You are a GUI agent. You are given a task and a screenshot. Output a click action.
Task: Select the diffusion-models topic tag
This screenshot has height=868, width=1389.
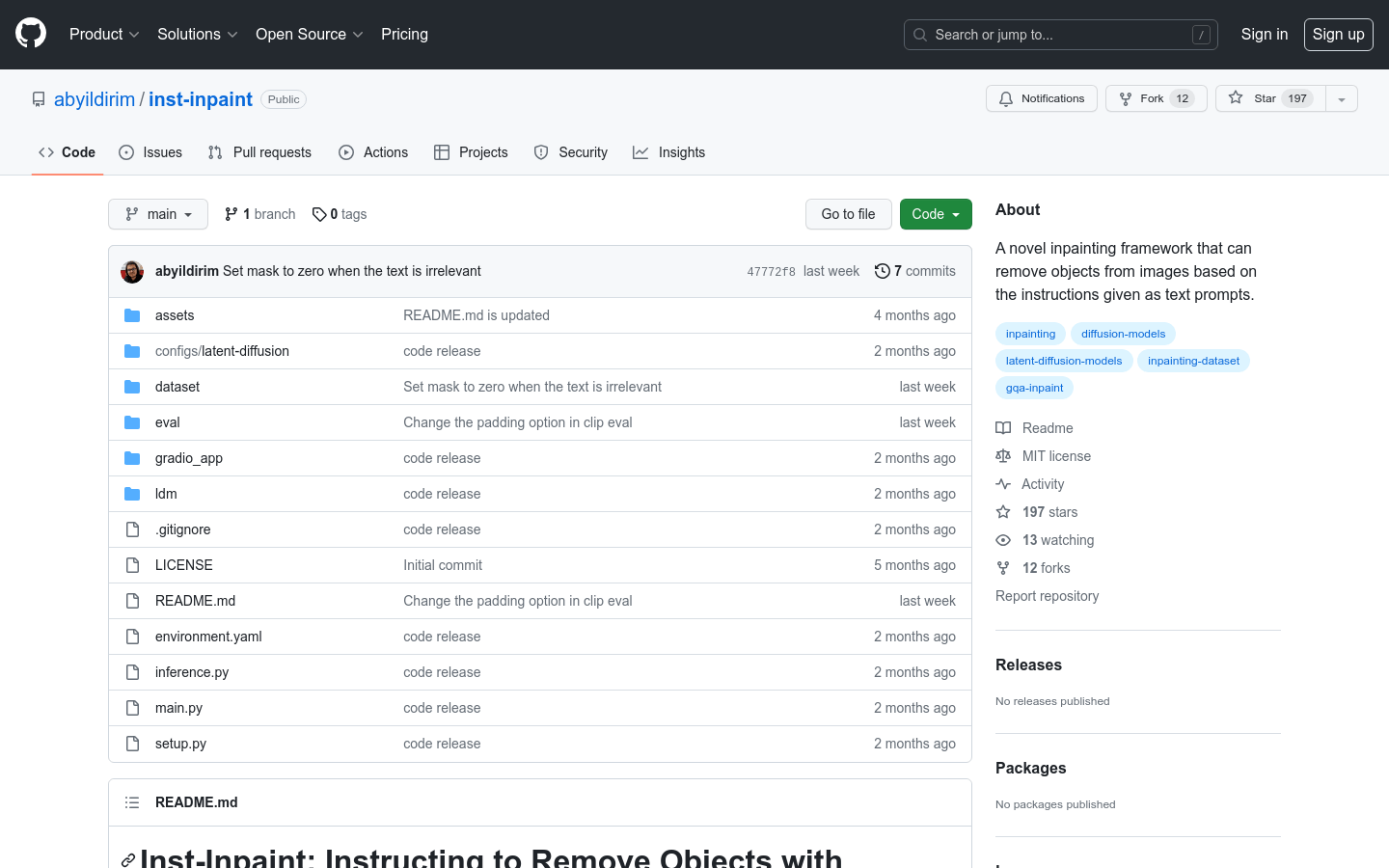[x=1123, y=334]
